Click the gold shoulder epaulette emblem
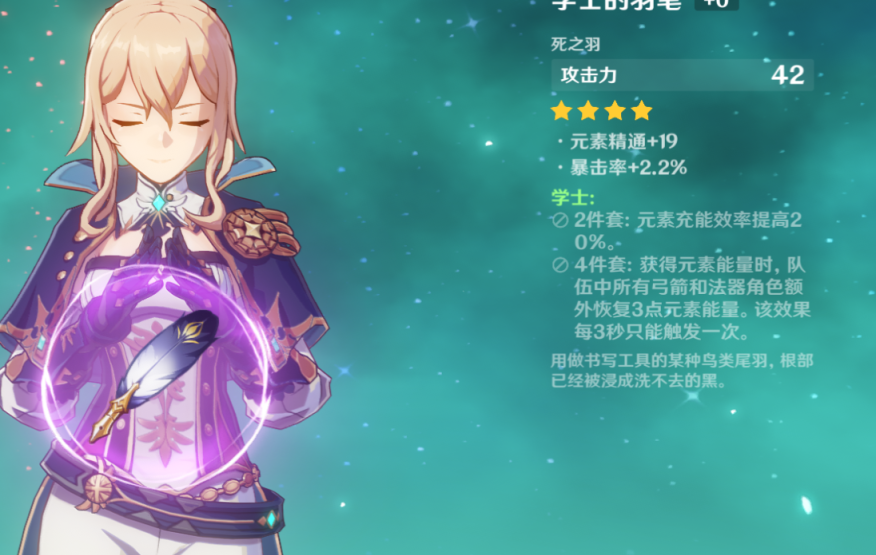The image size is (876, 555). (260, 233)
